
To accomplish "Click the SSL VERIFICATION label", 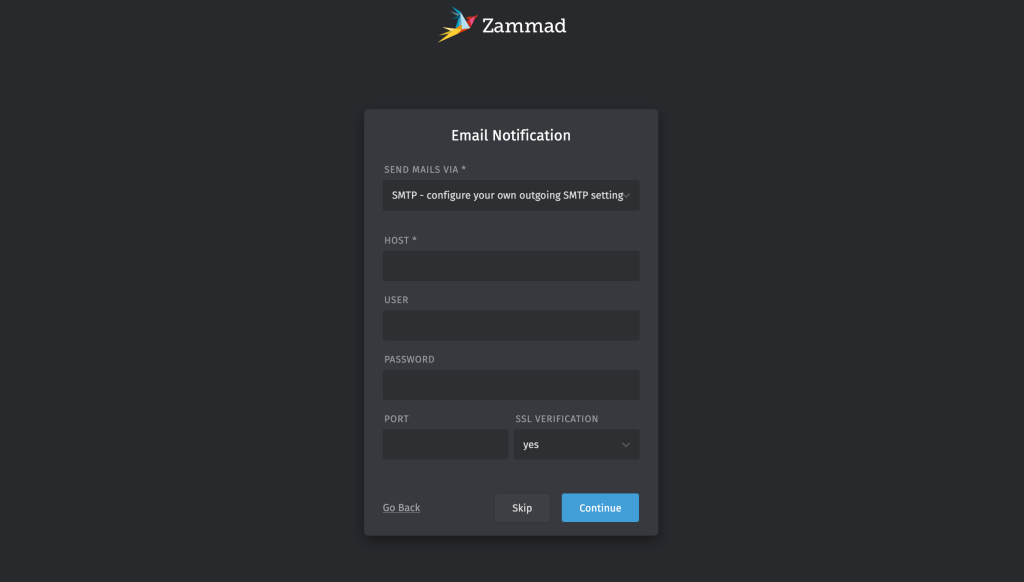I will click(x=557, y=418).
